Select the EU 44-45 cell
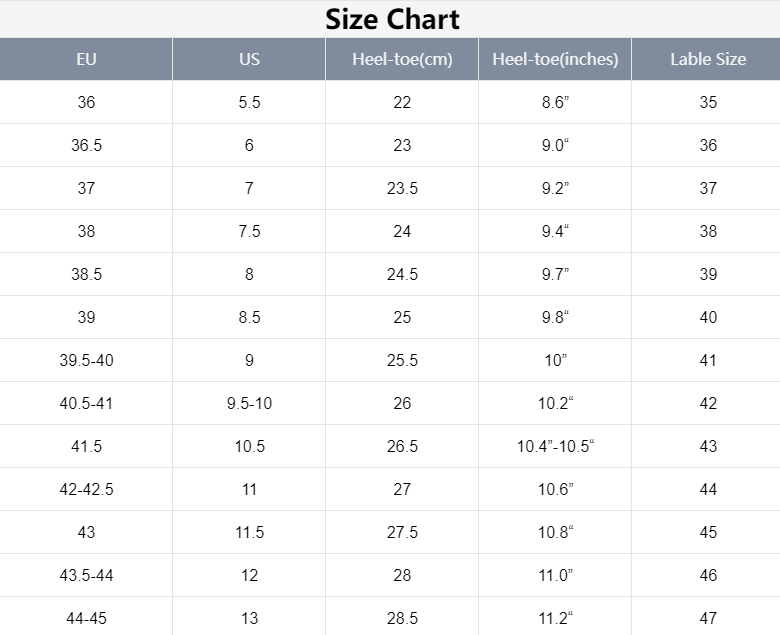Screen dimensions: 780x635 point(86,618)
